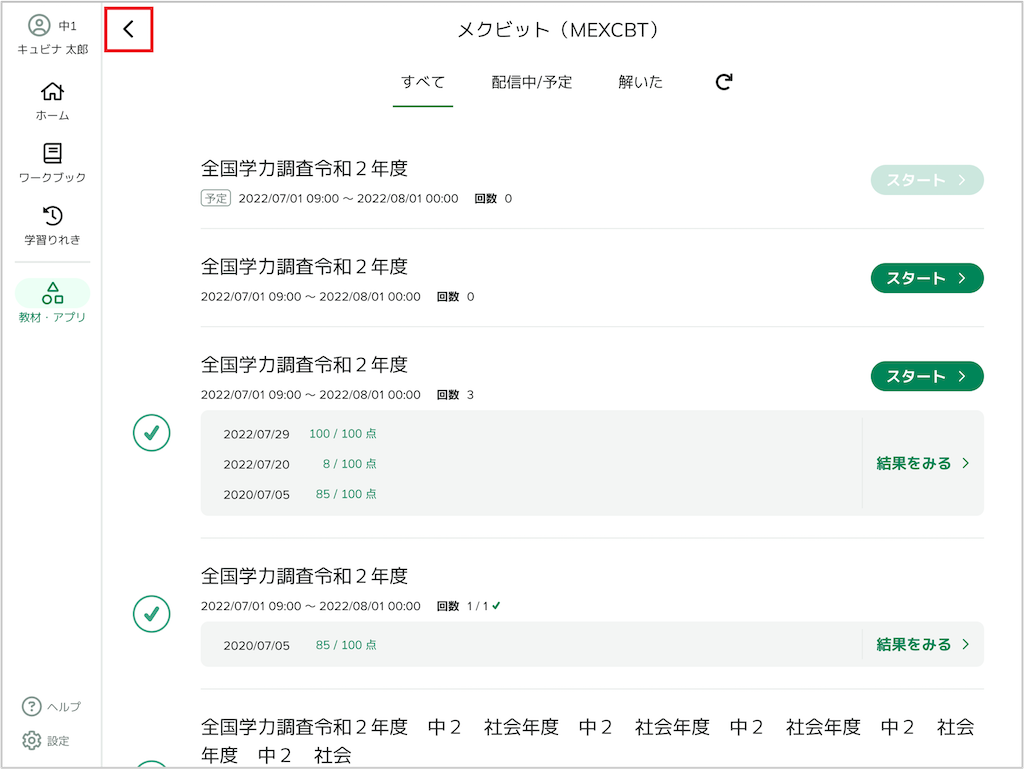Click スタート for the 回数 3 entry
The width and height of the screenshot is (1024, 769).
pyautogui.click(x=927, y=376)
